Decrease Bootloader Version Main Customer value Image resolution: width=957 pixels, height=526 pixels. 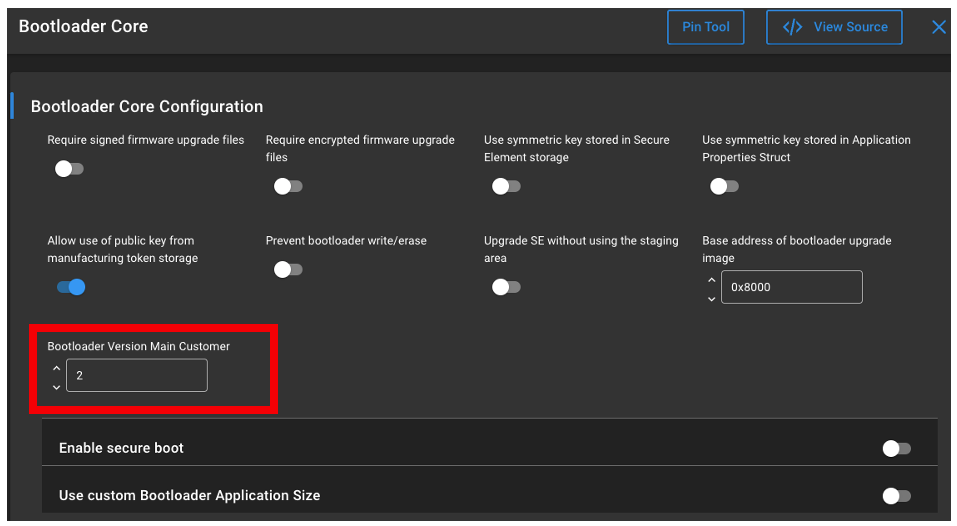point(56,385)
